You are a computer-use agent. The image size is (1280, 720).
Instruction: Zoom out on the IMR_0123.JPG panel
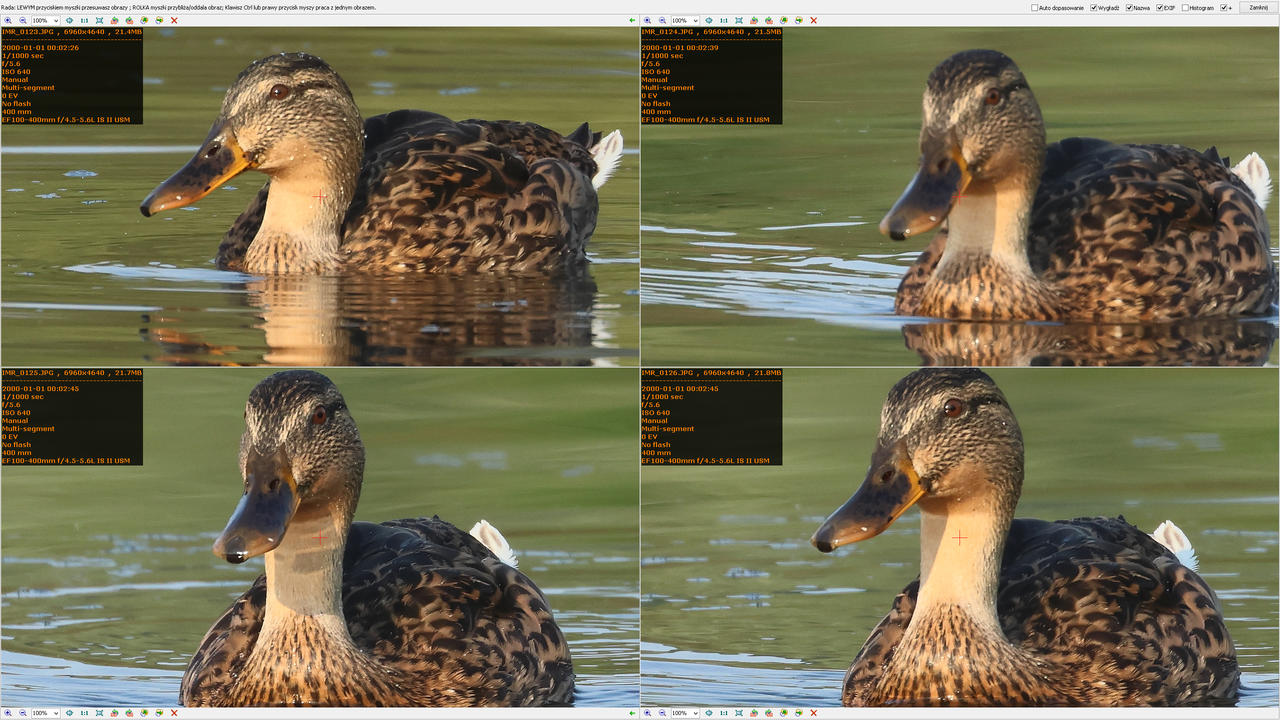[x=23, y=20]
